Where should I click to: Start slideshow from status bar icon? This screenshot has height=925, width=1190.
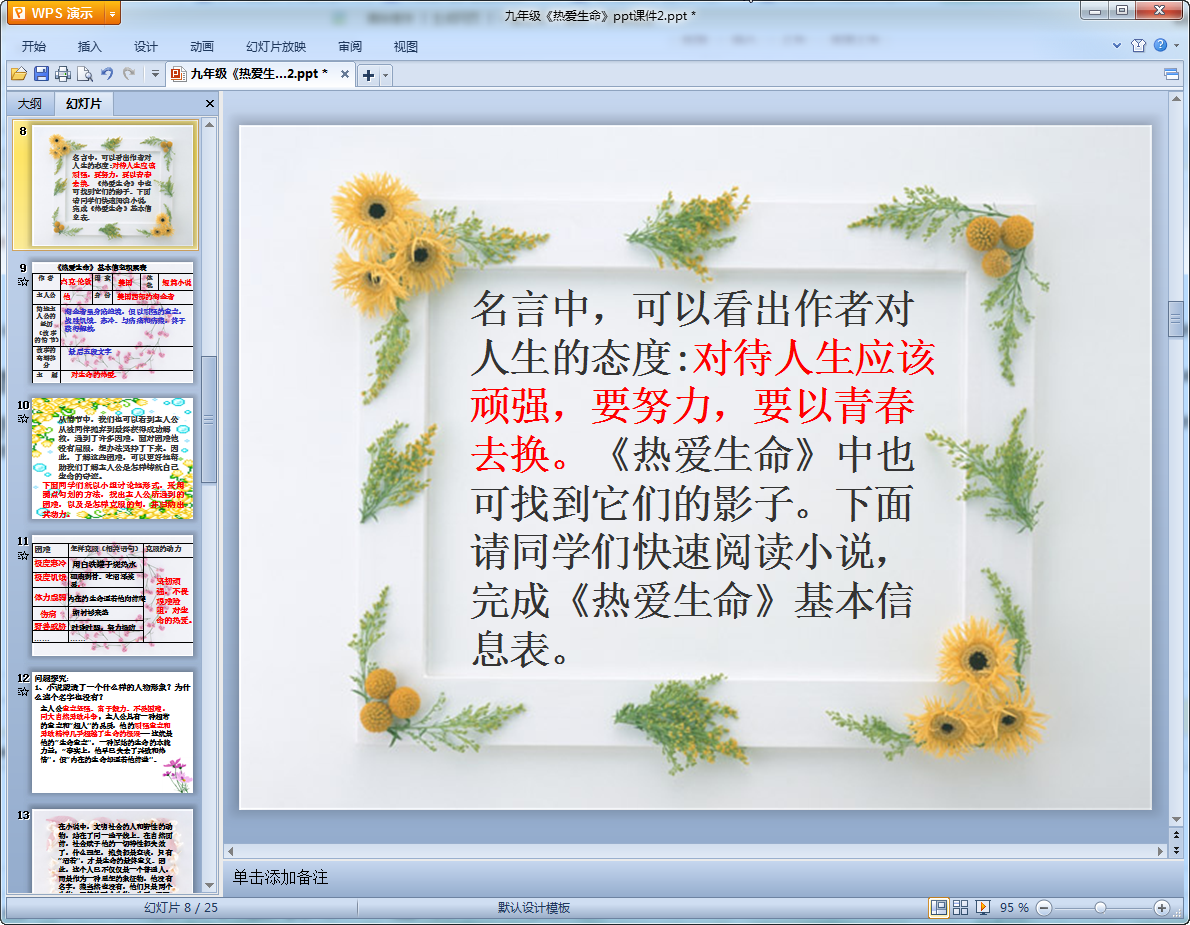983,908
